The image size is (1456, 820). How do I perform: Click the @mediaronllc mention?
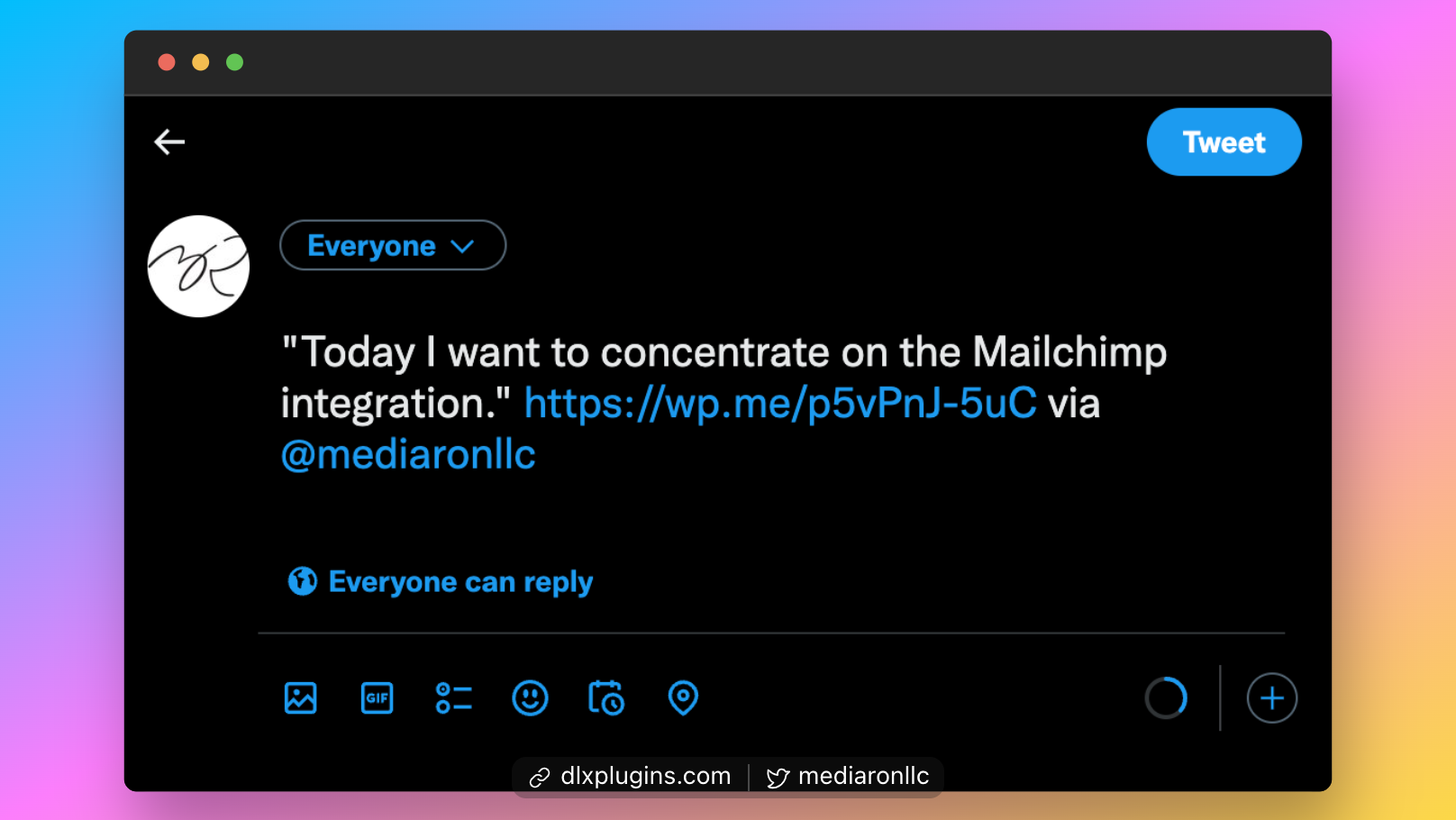(x=408, y=454)
